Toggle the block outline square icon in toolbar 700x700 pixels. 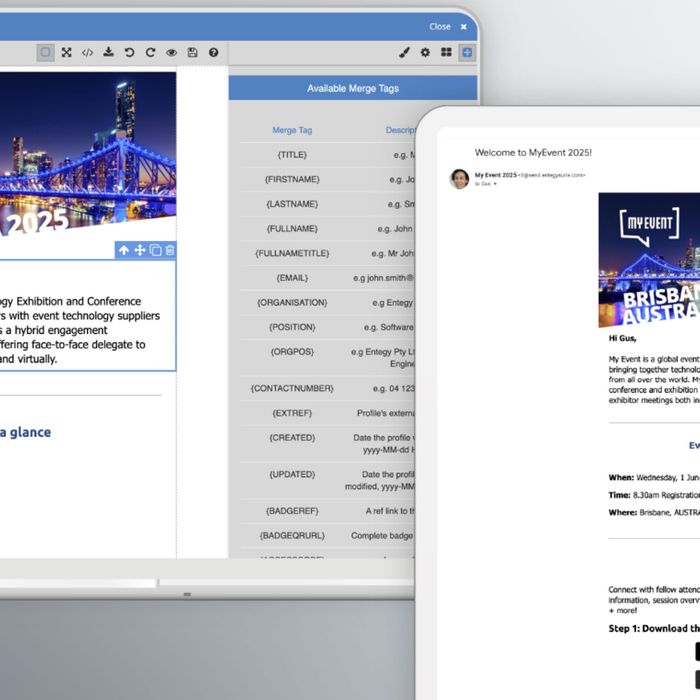[x=46, y=53]
